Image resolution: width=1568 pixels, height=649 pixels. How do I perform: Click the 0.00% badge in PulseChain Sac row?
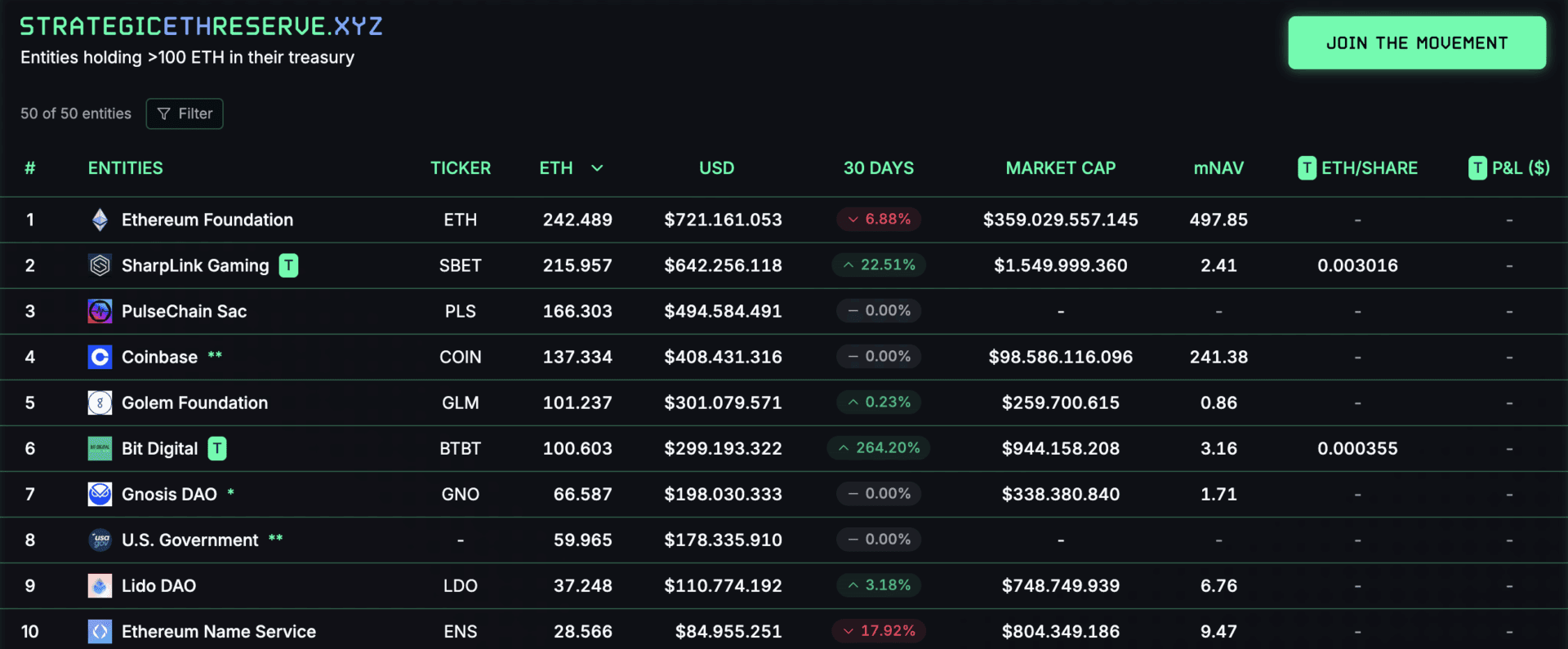pyautogui.click(x=879, y=311)
